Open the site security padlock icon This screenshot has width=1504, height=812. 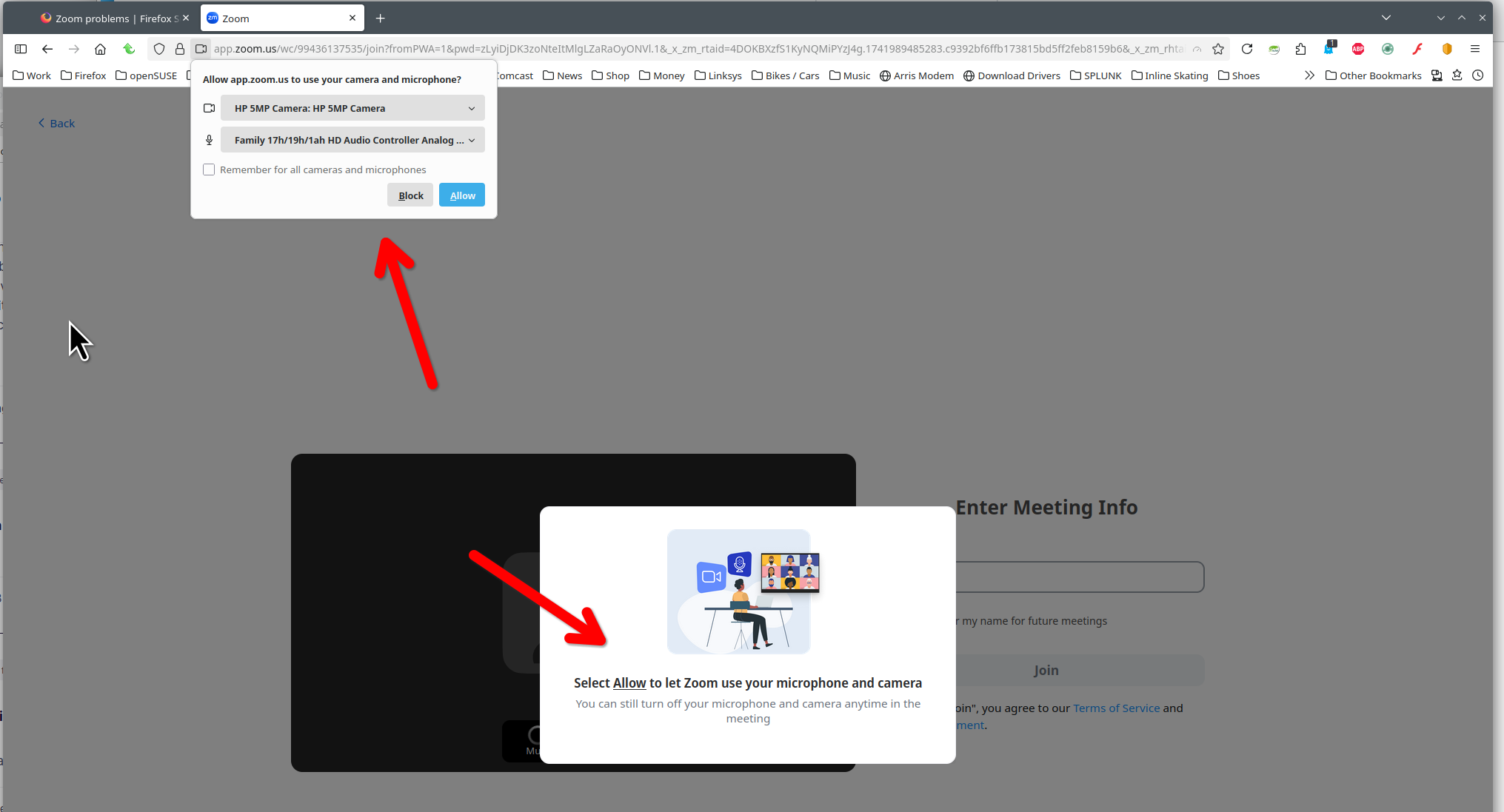tap(179, 49)
